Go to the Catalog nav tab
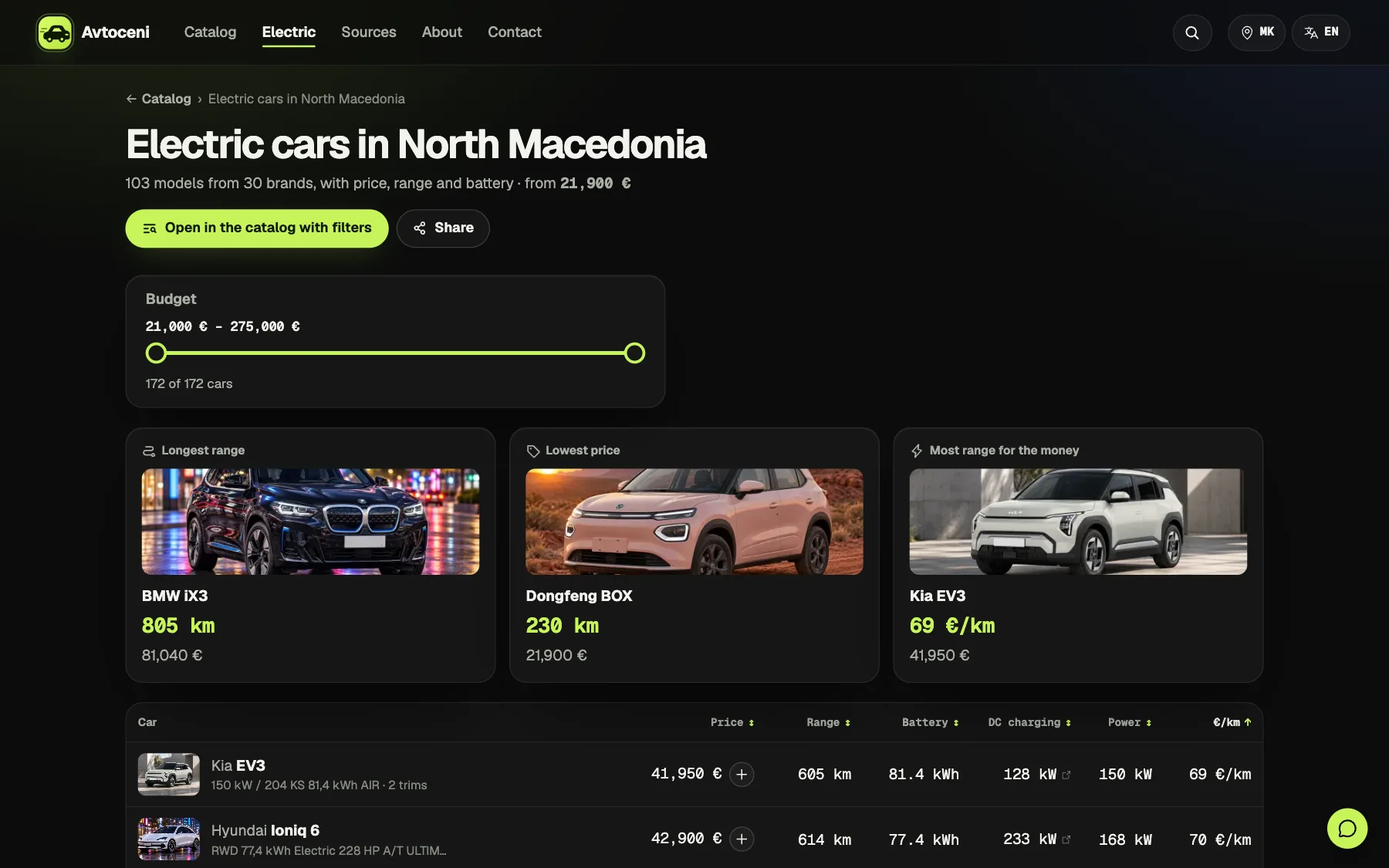 210,32
